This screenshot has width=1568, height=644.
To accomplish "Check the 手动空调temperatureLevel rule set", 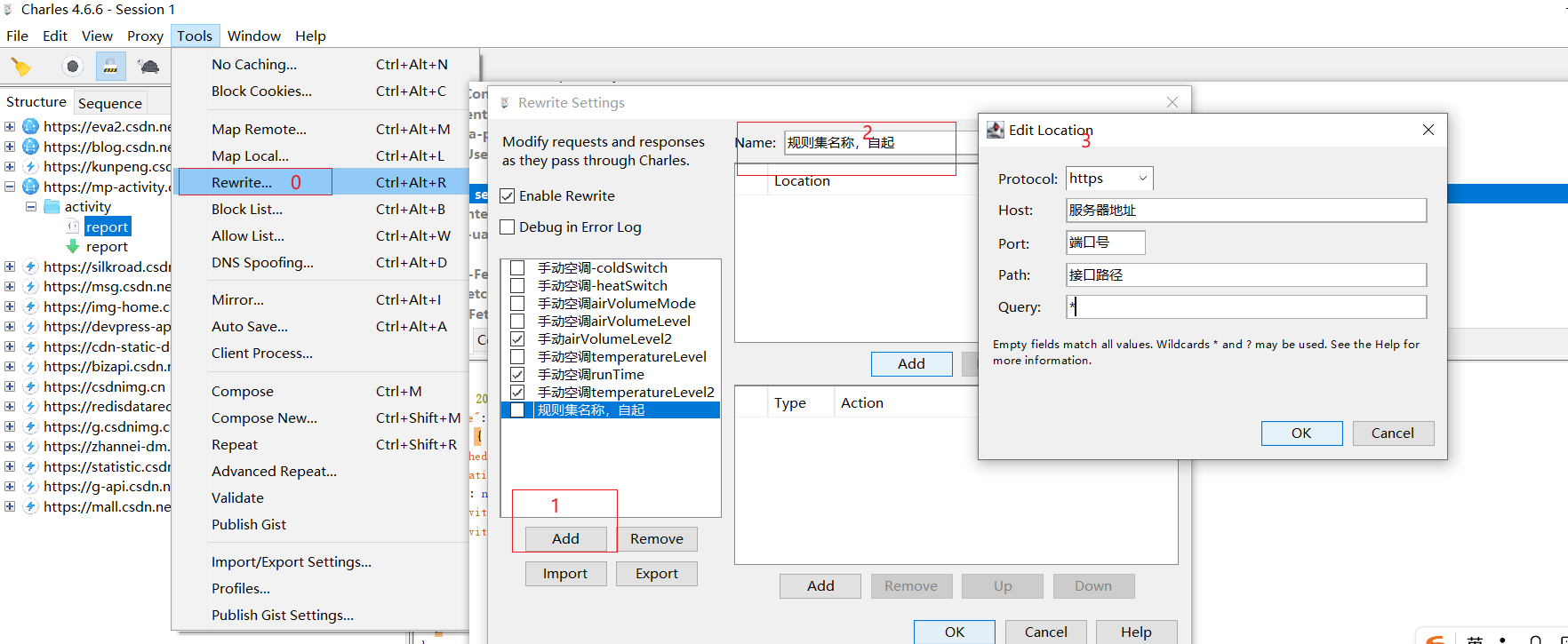I will click(x=517, y=356).
